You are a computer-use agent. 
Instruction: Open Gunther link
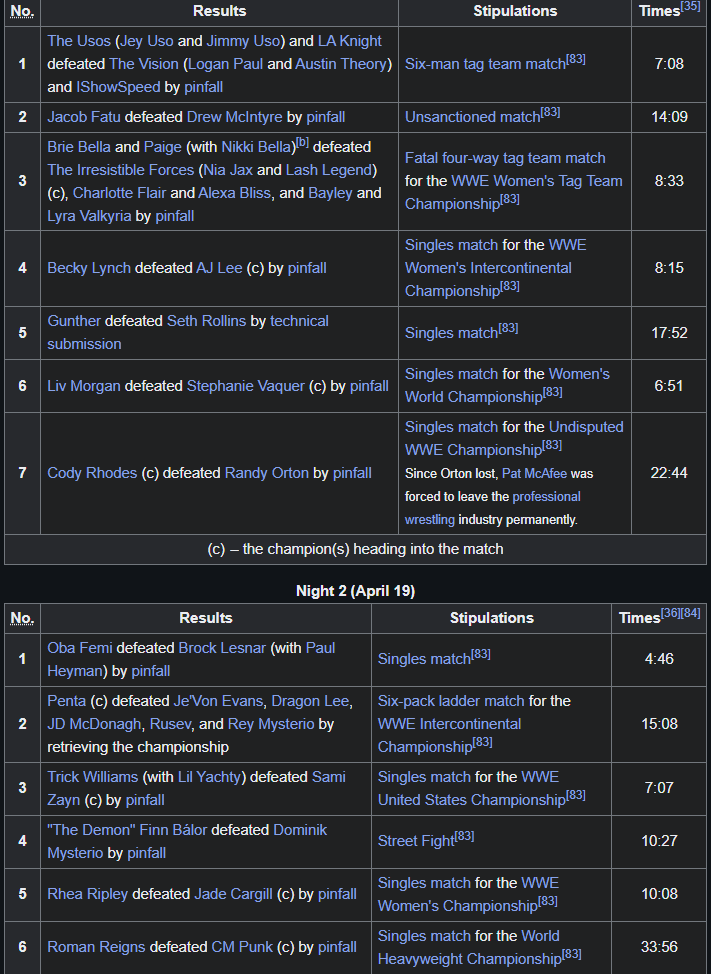tap(74, 321)
